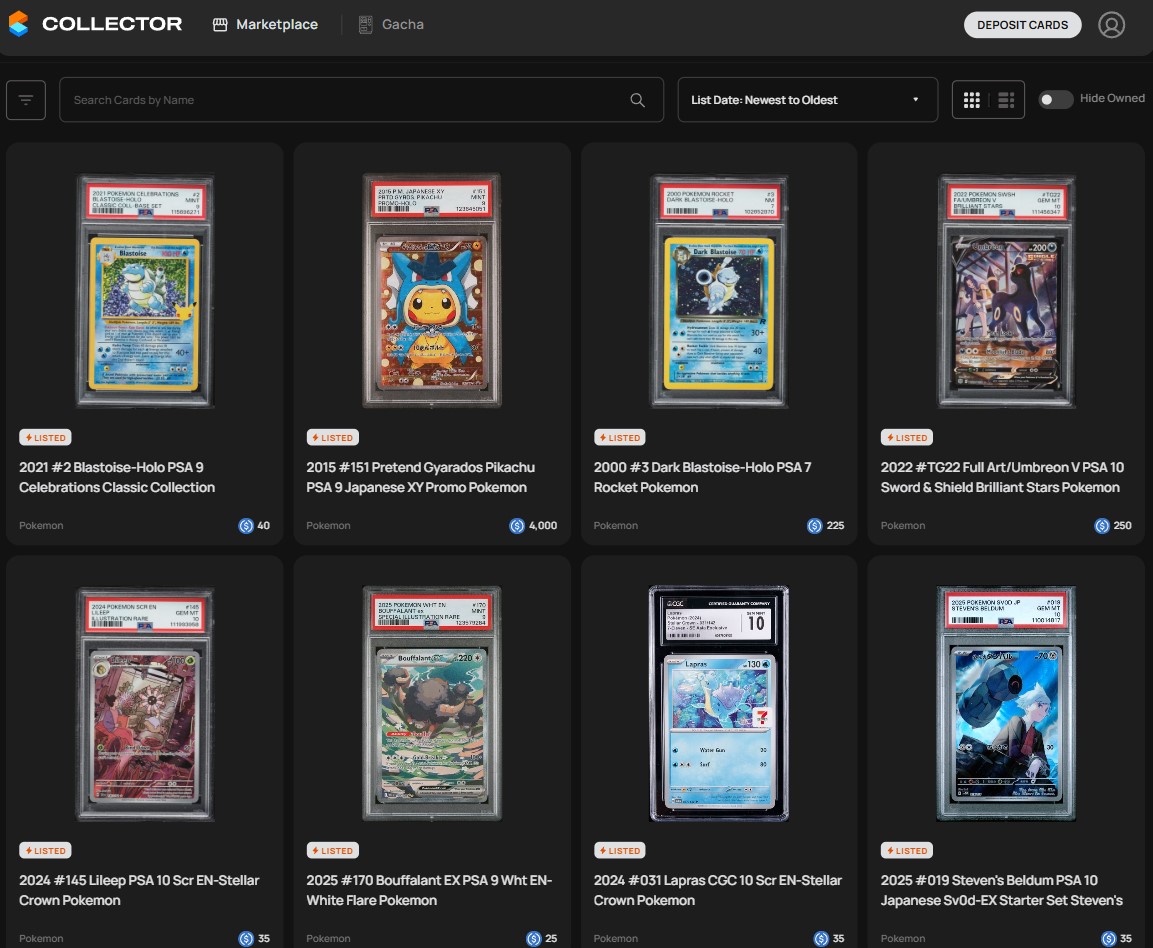This screenshot has width=1153, height=948.
Task: Enable the Hide Owned toggle
Action: click(1055, 99)
